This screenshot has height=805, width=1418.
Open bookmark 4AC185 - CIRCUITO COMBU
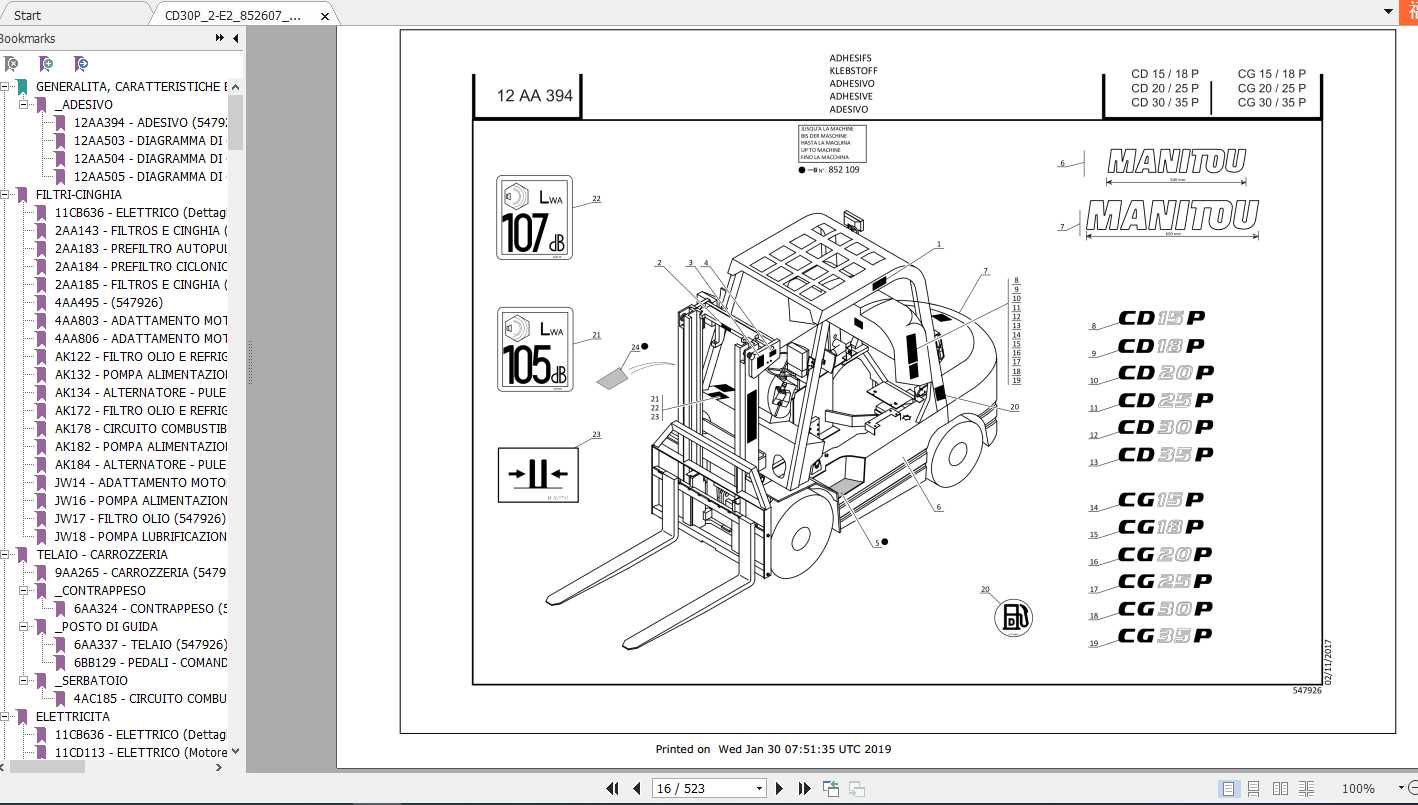tap(151, 699)
